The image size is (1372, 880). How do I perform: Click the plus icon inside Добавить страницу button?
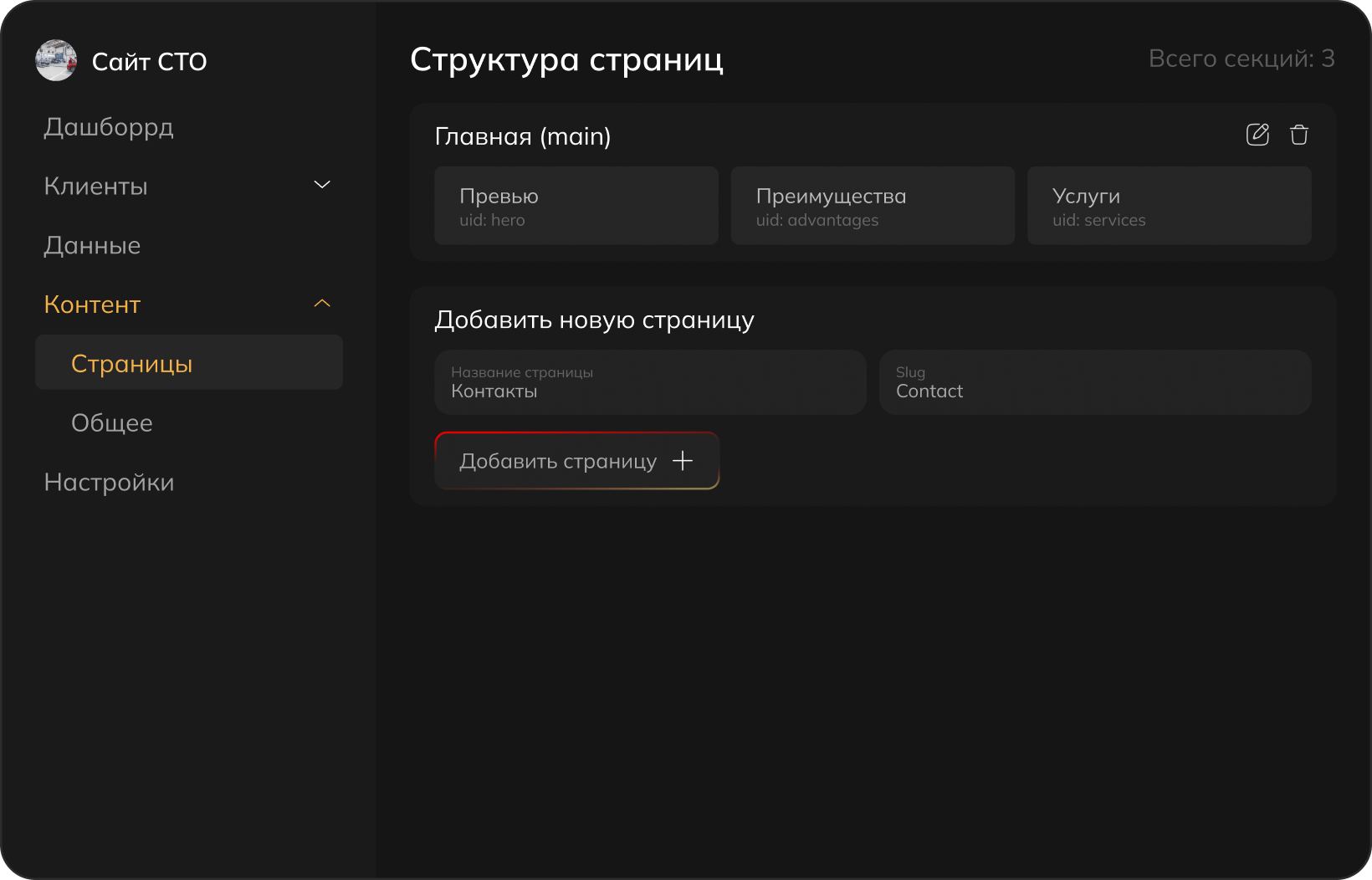tap(684, 460)
